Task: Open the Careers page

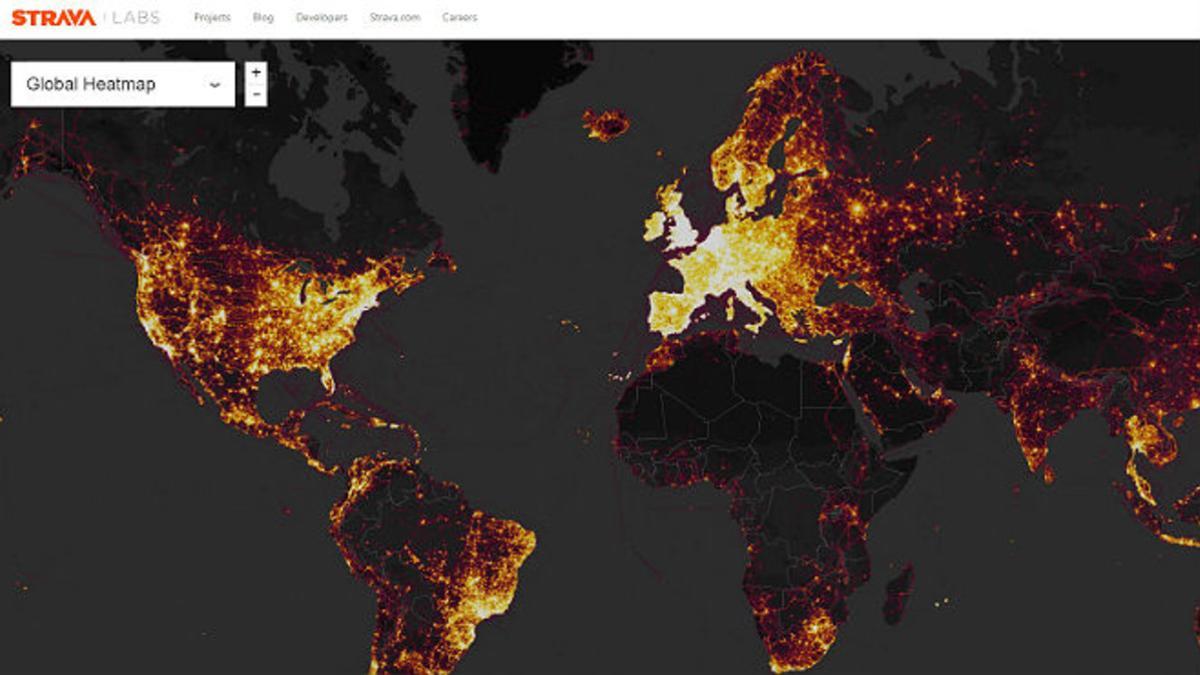Action: (x=460, y=18)
